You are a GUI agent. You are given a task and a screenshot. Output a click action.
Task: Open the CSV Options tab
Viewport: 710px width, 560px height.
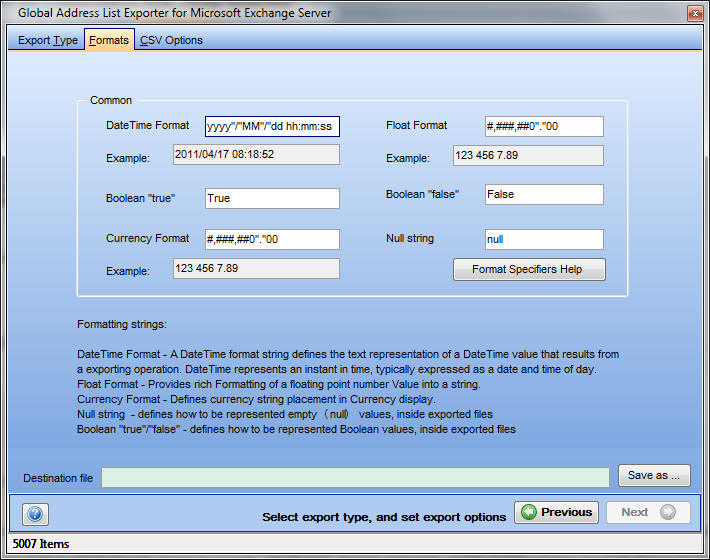click(171, 40)
